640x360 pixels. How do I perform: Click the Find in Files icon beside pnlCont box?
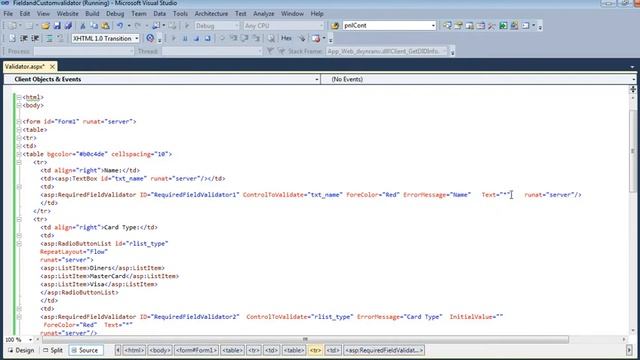point(335,26)
